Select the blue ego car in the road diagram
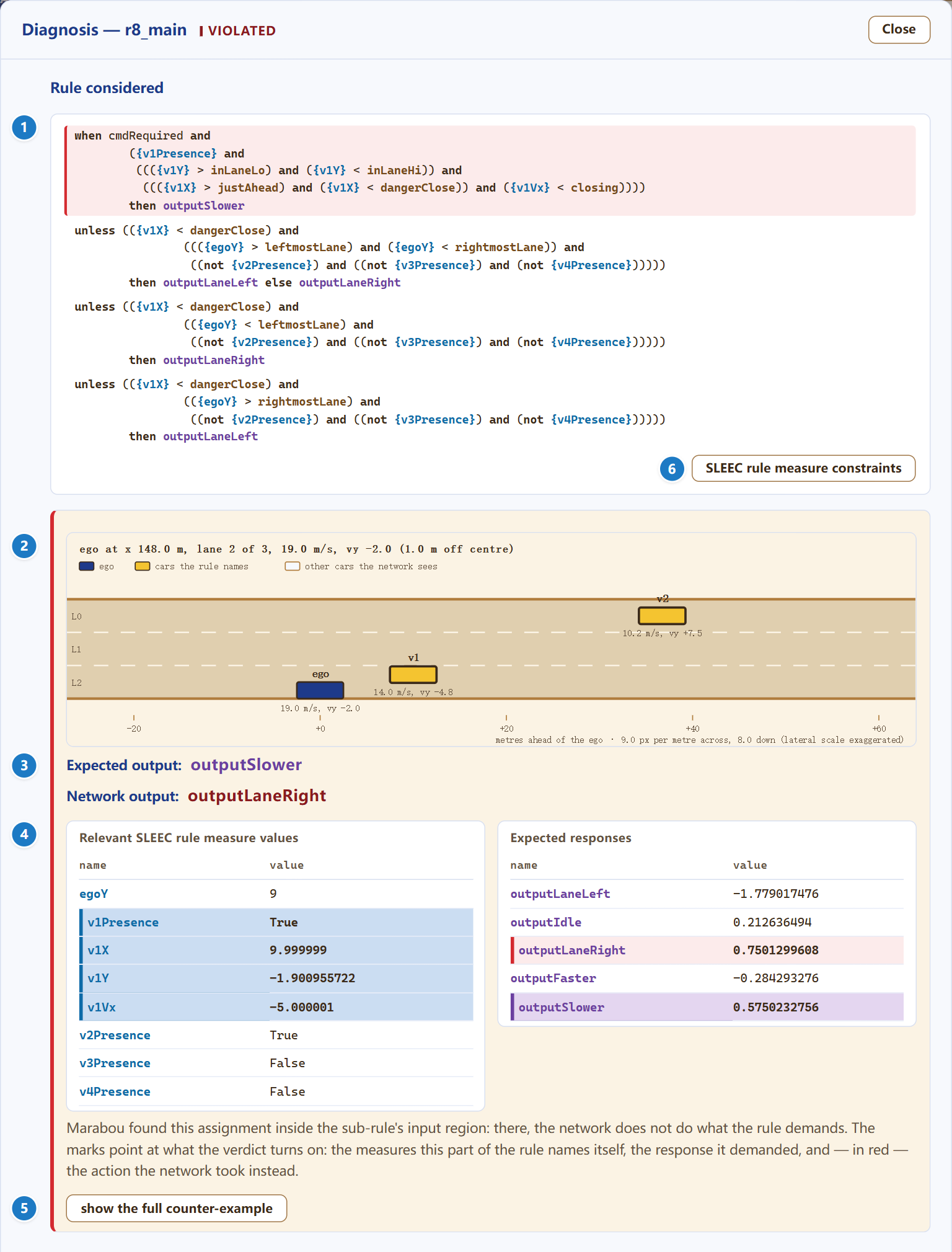This screenshot has width=952, height=1252. [x=320, y=690]
